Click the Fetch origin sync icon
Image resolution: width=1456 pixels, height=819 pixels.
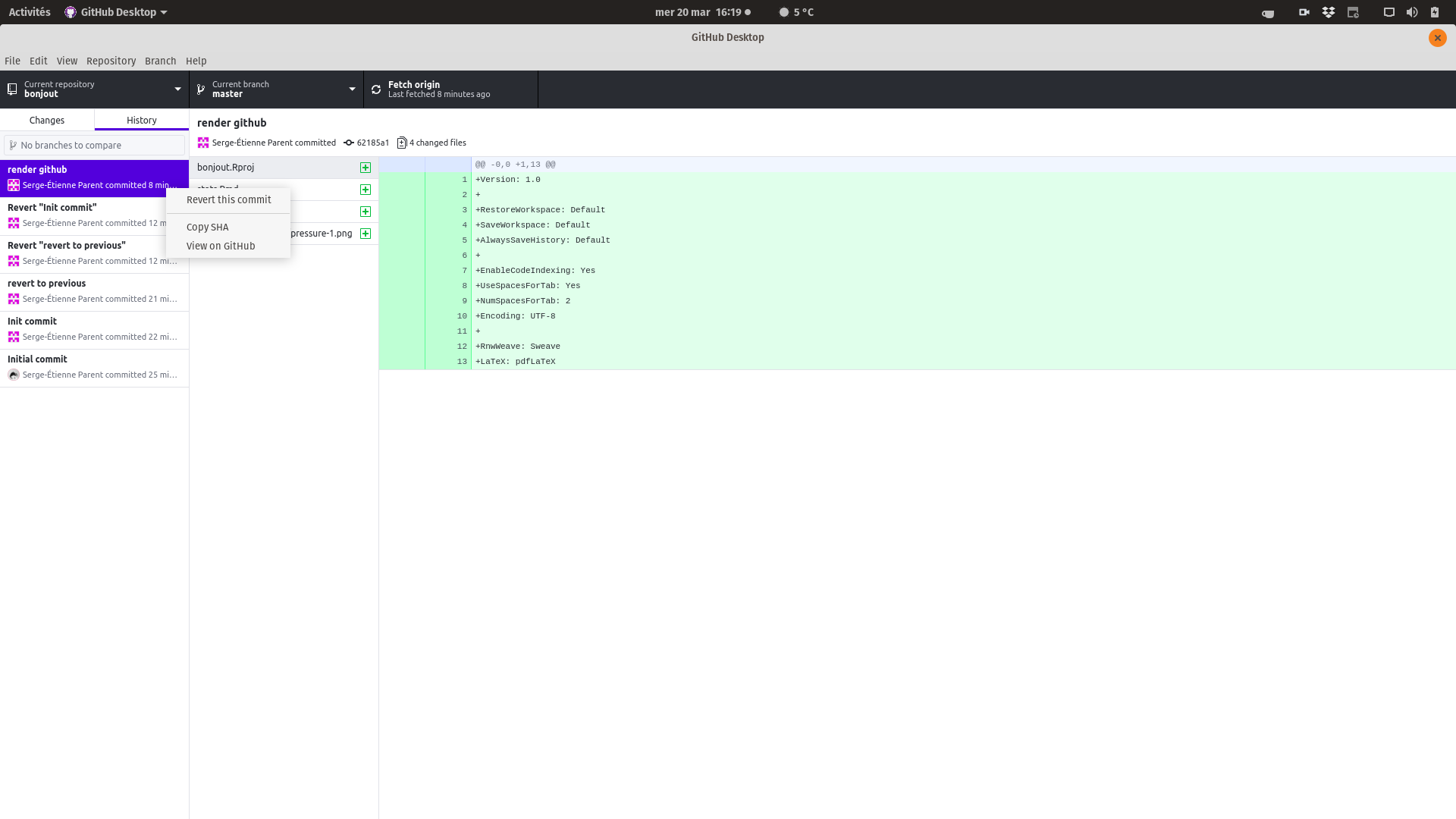[x=376, y=89]
